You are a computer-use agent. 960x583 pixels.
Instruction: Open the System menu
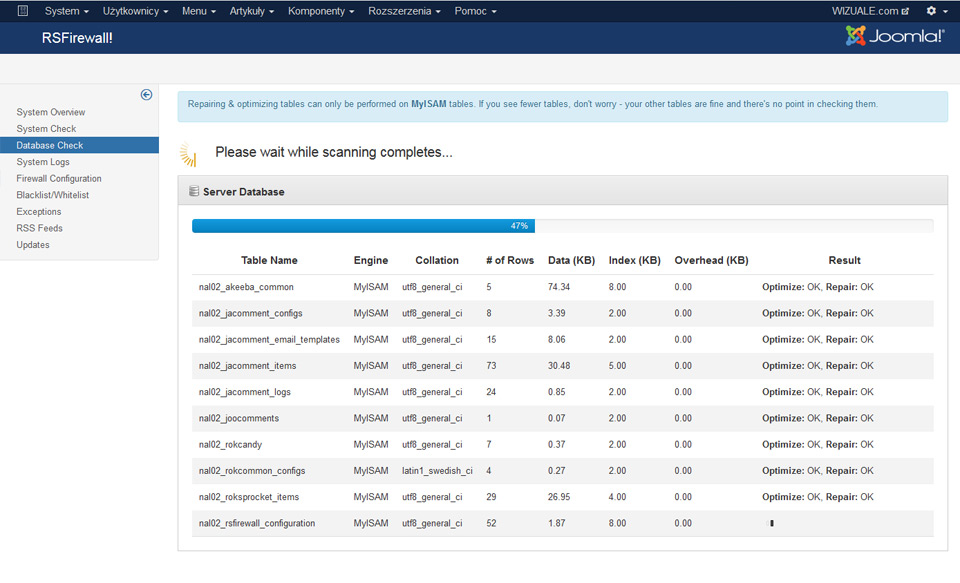[66, 11]
